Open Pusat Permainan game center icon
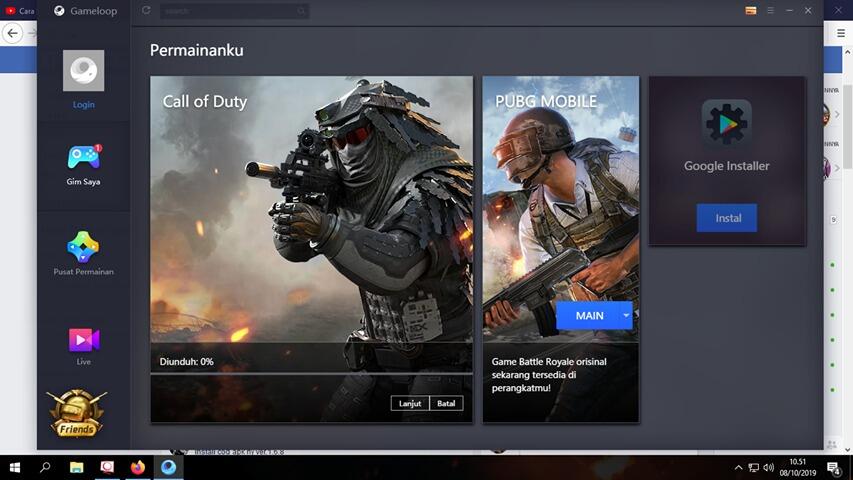The height and width of the screenshot is (480, 853). click(x=83, y=247)
